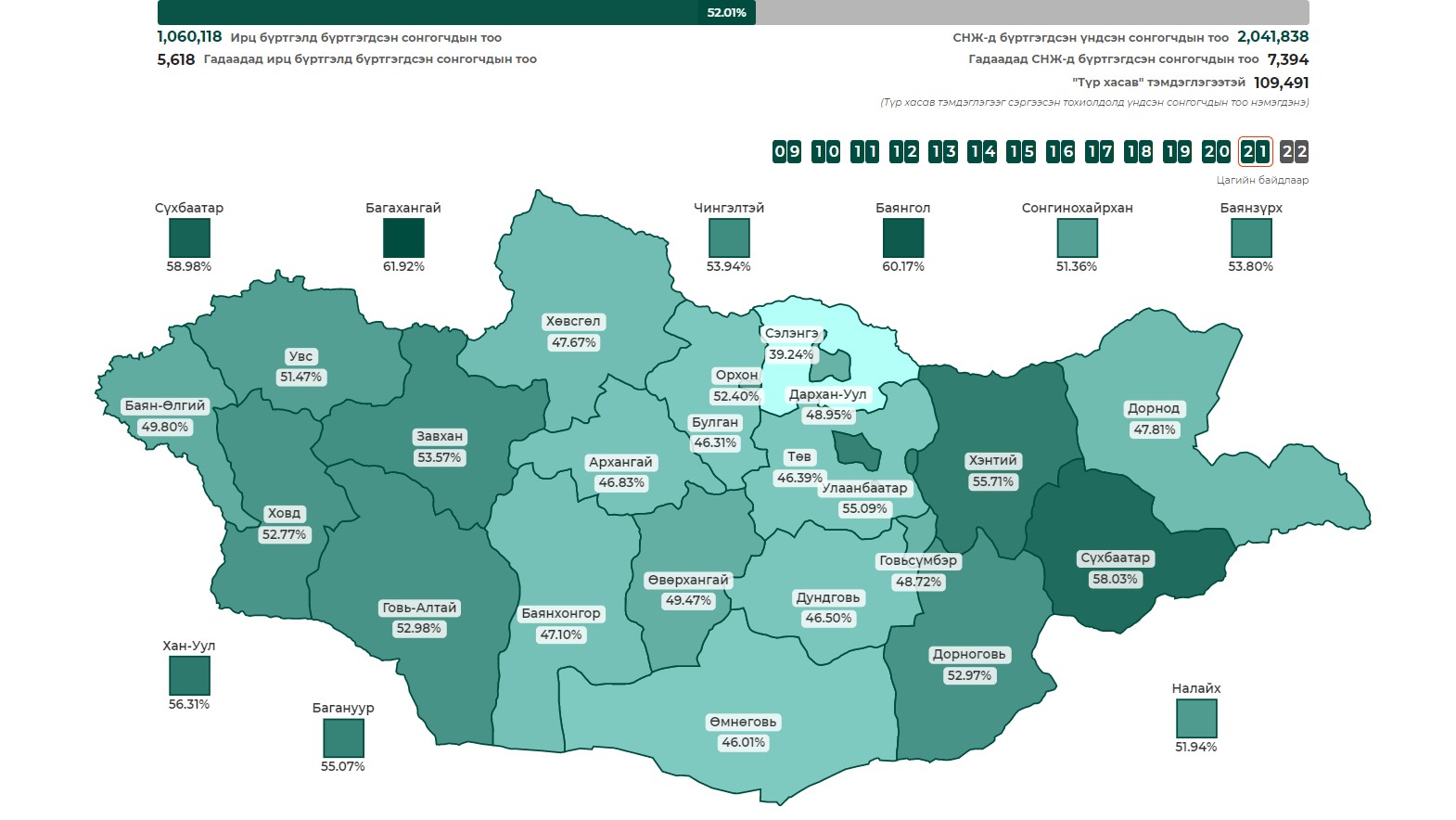Click the Баянгол district color square
This screenshot has height=820, width=1456.
point(902,237)
